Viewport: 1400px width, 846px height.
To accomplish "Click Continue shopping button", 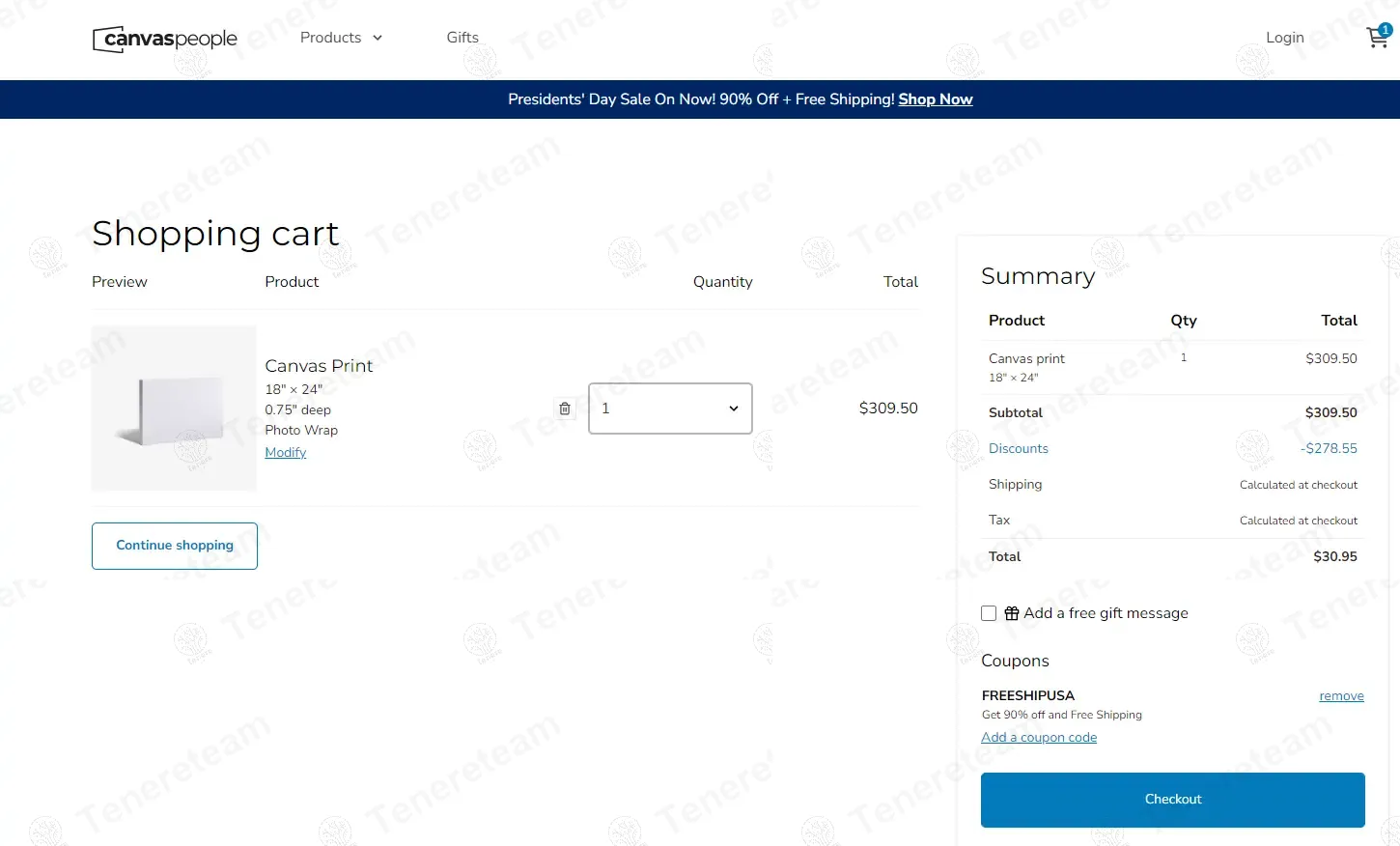I will click(x=175, y=546).
